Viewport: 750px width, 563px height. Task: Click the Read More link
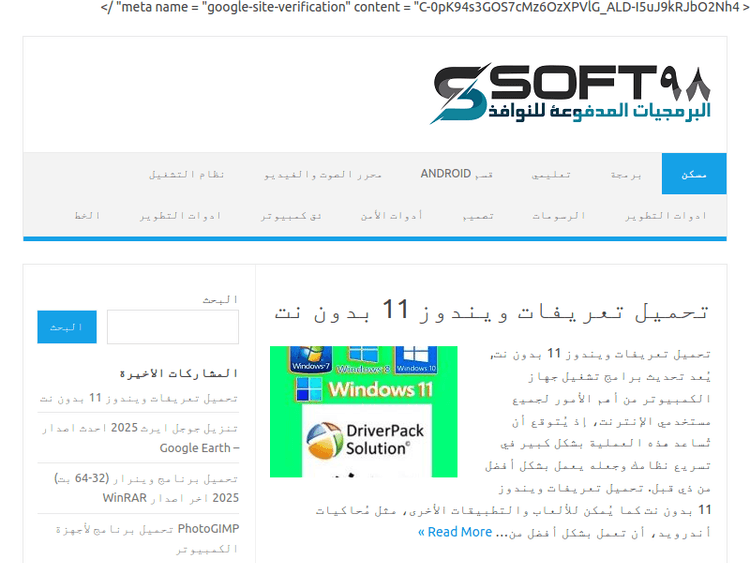point(455,532)
